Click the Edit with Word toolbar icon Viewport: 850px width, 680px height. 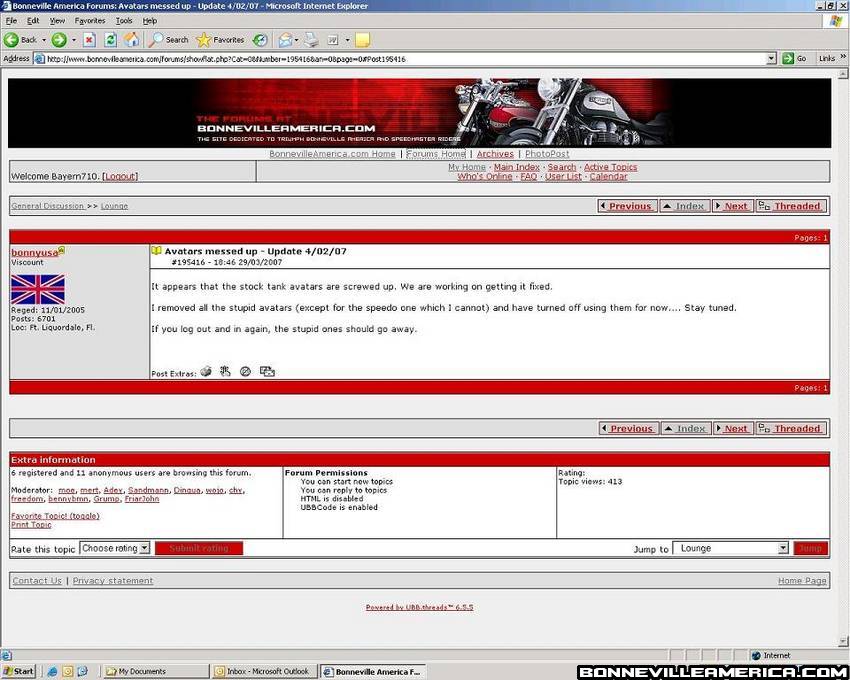[333, 40]
